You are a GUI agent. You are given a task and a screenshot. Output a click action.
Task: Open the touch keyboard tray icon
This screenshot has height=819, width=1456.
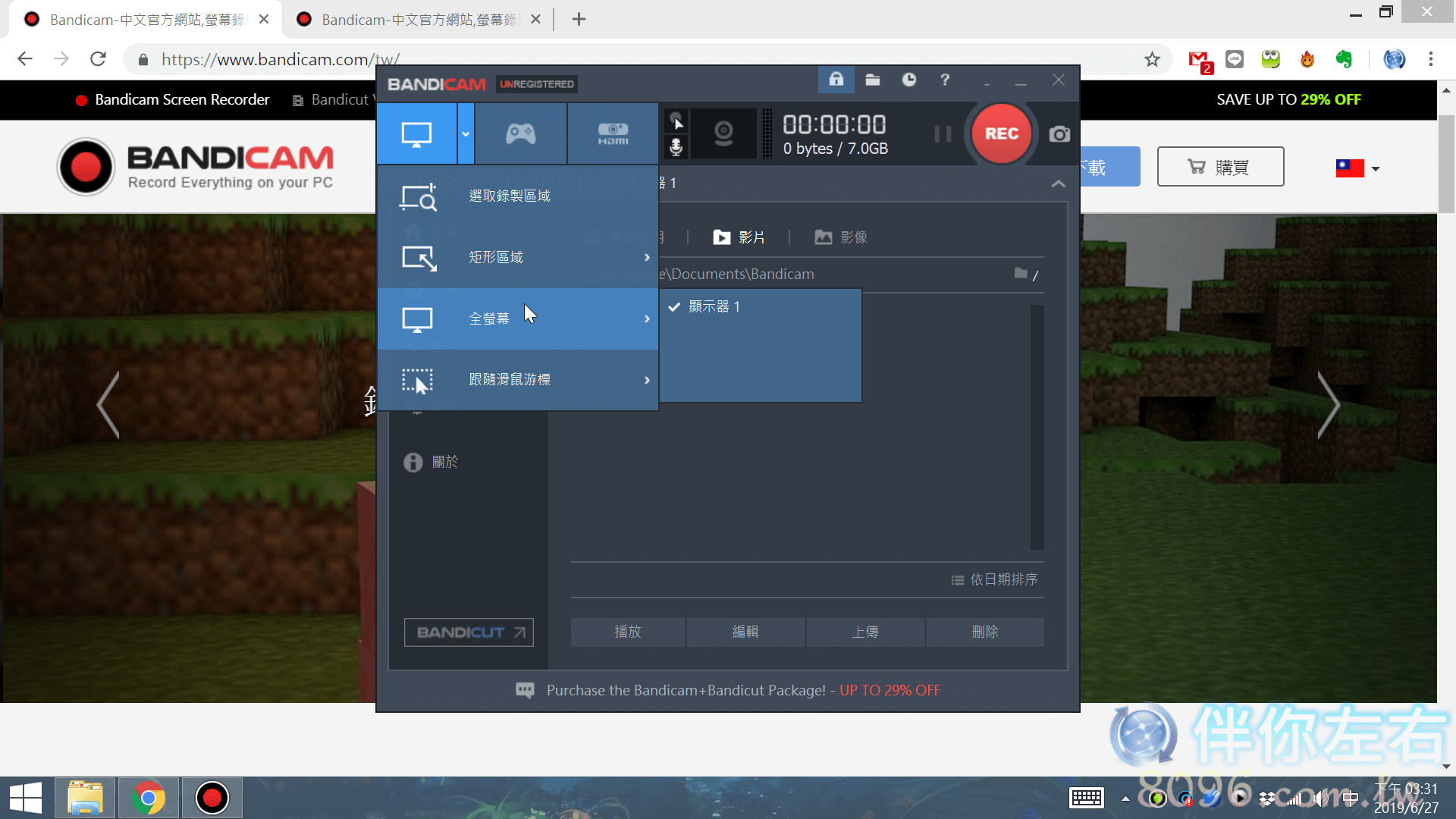[1086, 798]
